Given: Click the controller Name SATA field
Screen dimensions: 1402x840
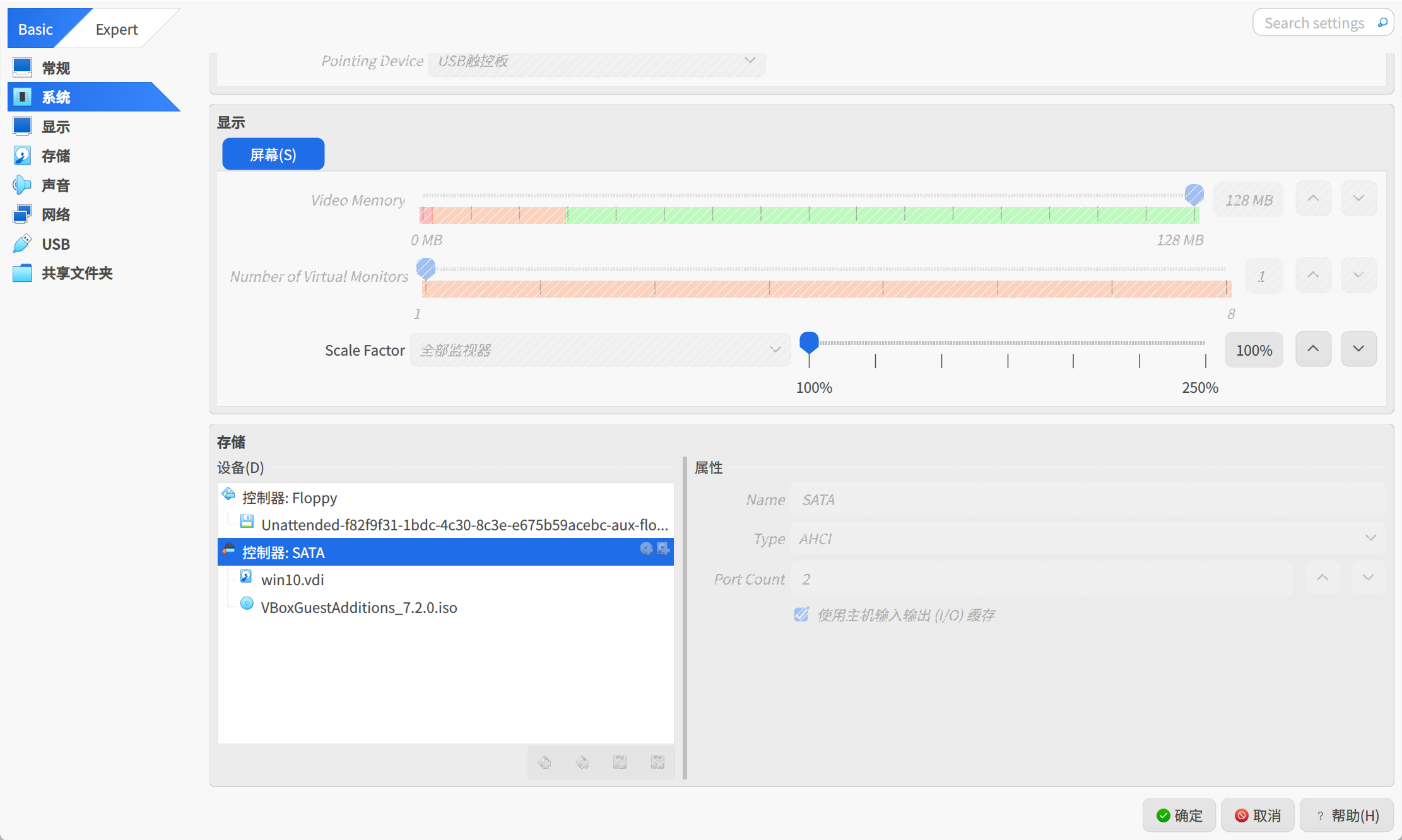Looking at the screenshot, I should point(1088,499).
